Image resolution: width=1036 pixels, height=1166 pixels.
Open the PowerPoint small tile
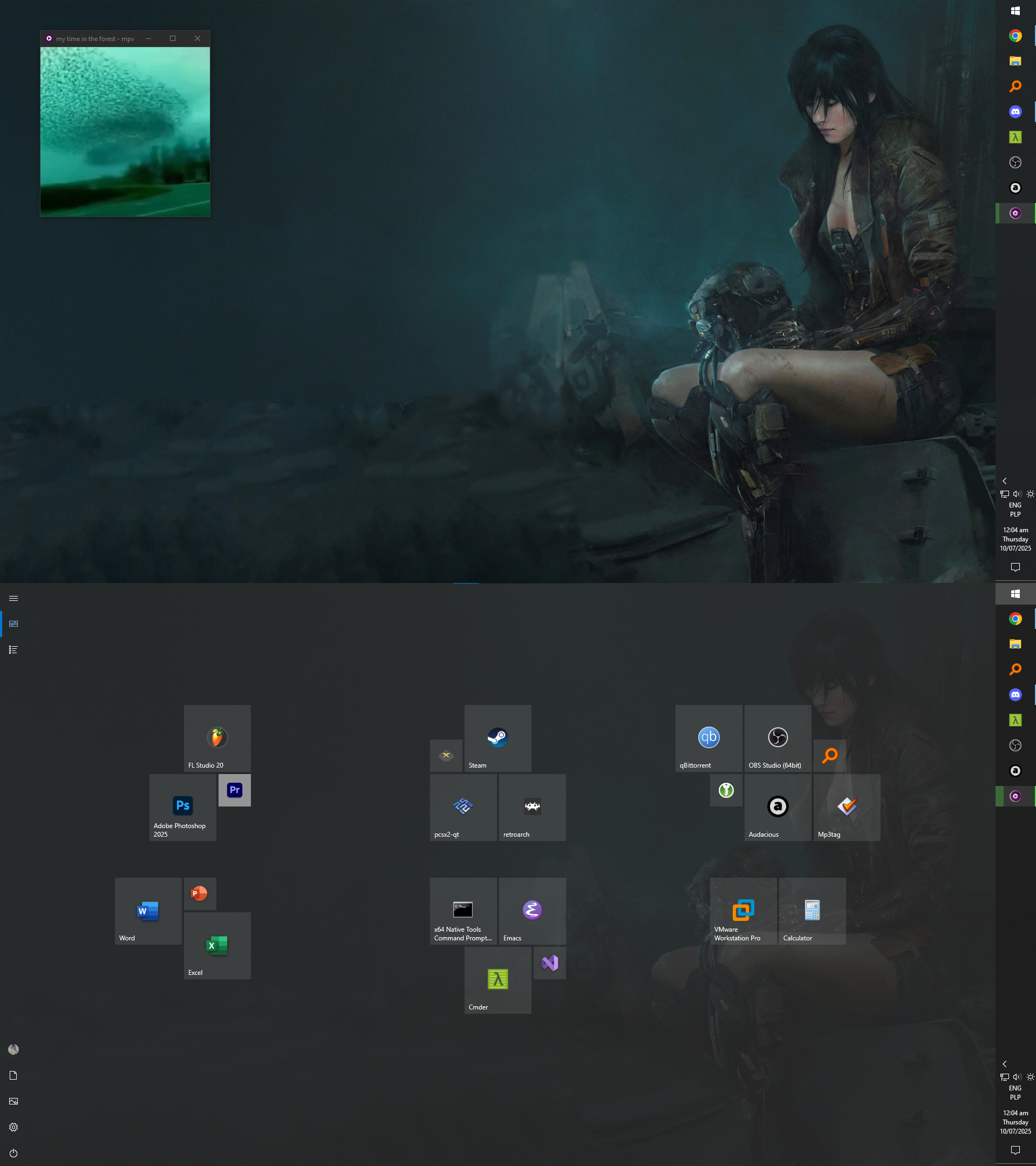click(200, 894)
